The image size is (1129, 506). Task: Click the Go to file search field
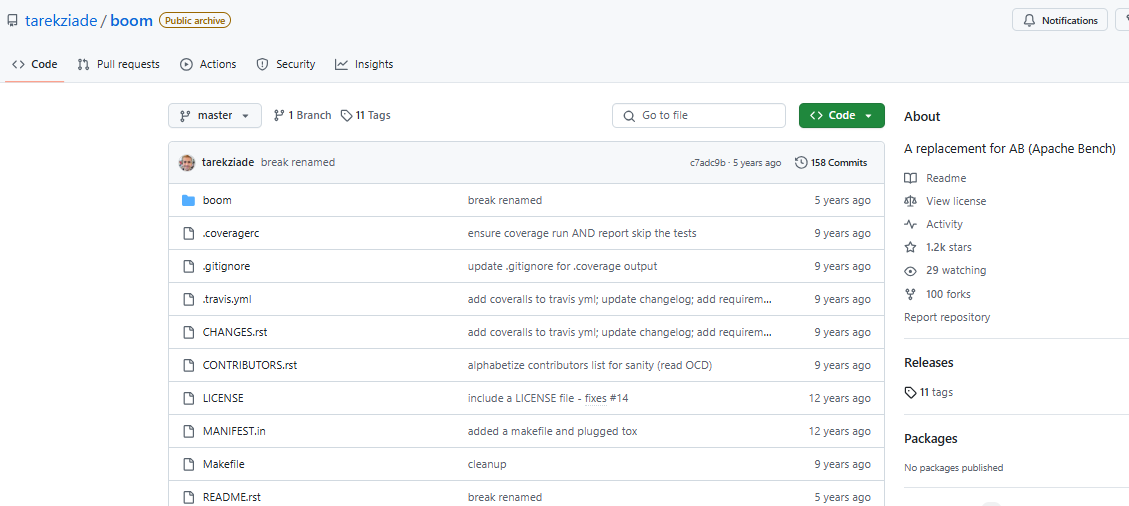coord(698,115)
